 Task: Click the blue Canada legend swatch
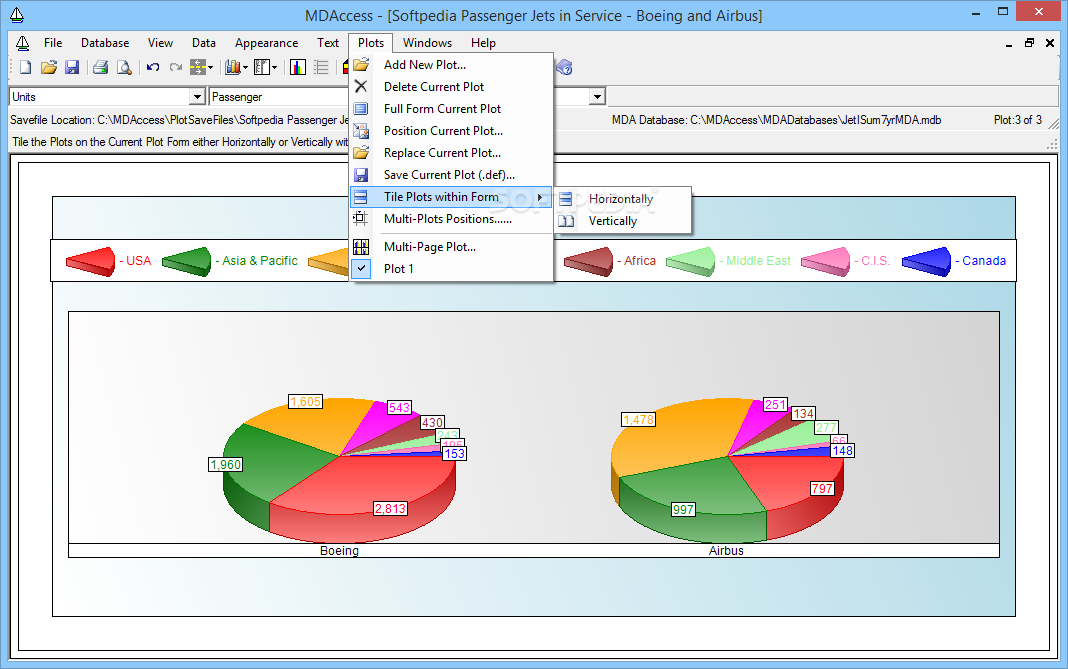tap(927, 262)
